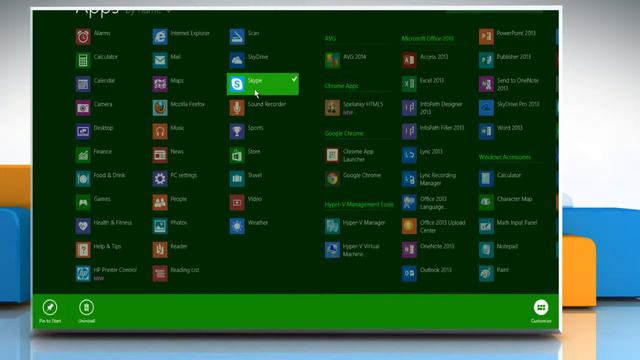Launch the Store app icon
The width and height of the screenshot is (640, 360).
[x=237, y=155]
